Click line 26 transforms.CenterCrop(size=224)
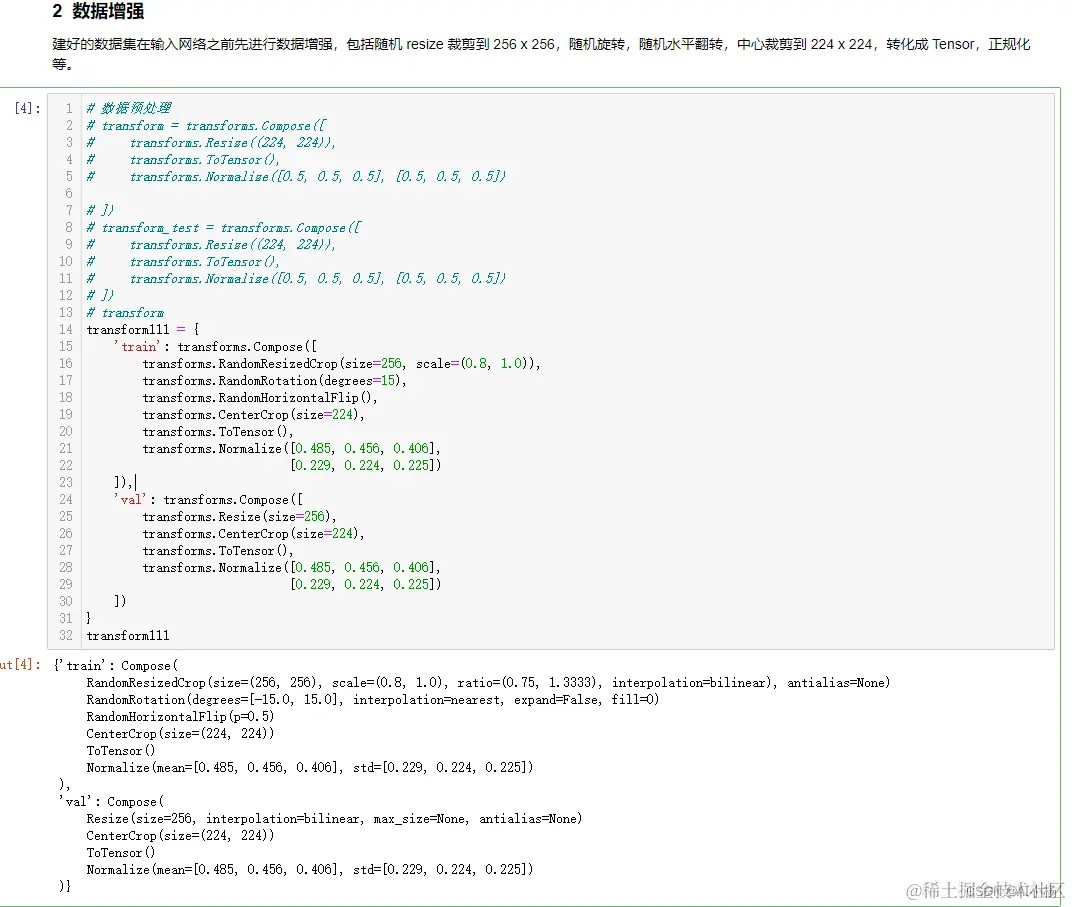This screenshot has width=1072, height=907. coord(253,534)
